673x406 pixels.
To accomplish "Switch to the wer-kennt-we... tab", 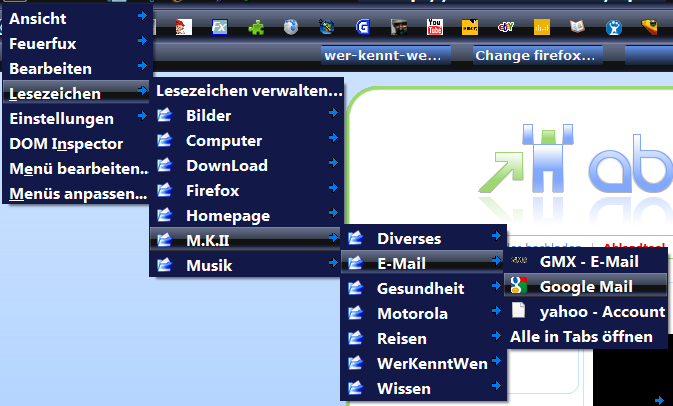I will pos(386,55).
